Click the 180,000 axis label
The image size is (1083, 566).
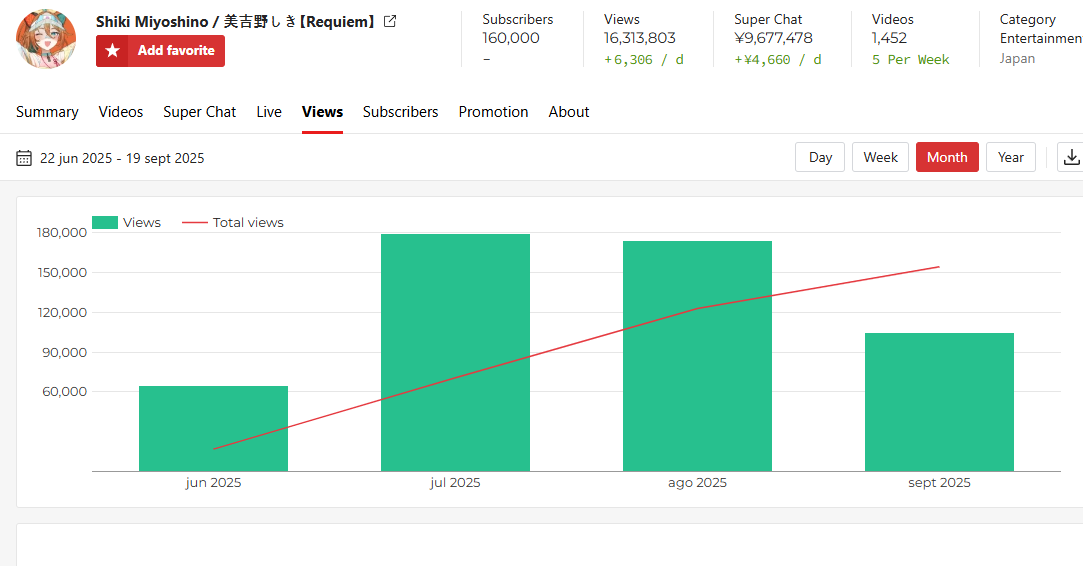[62, 233]
